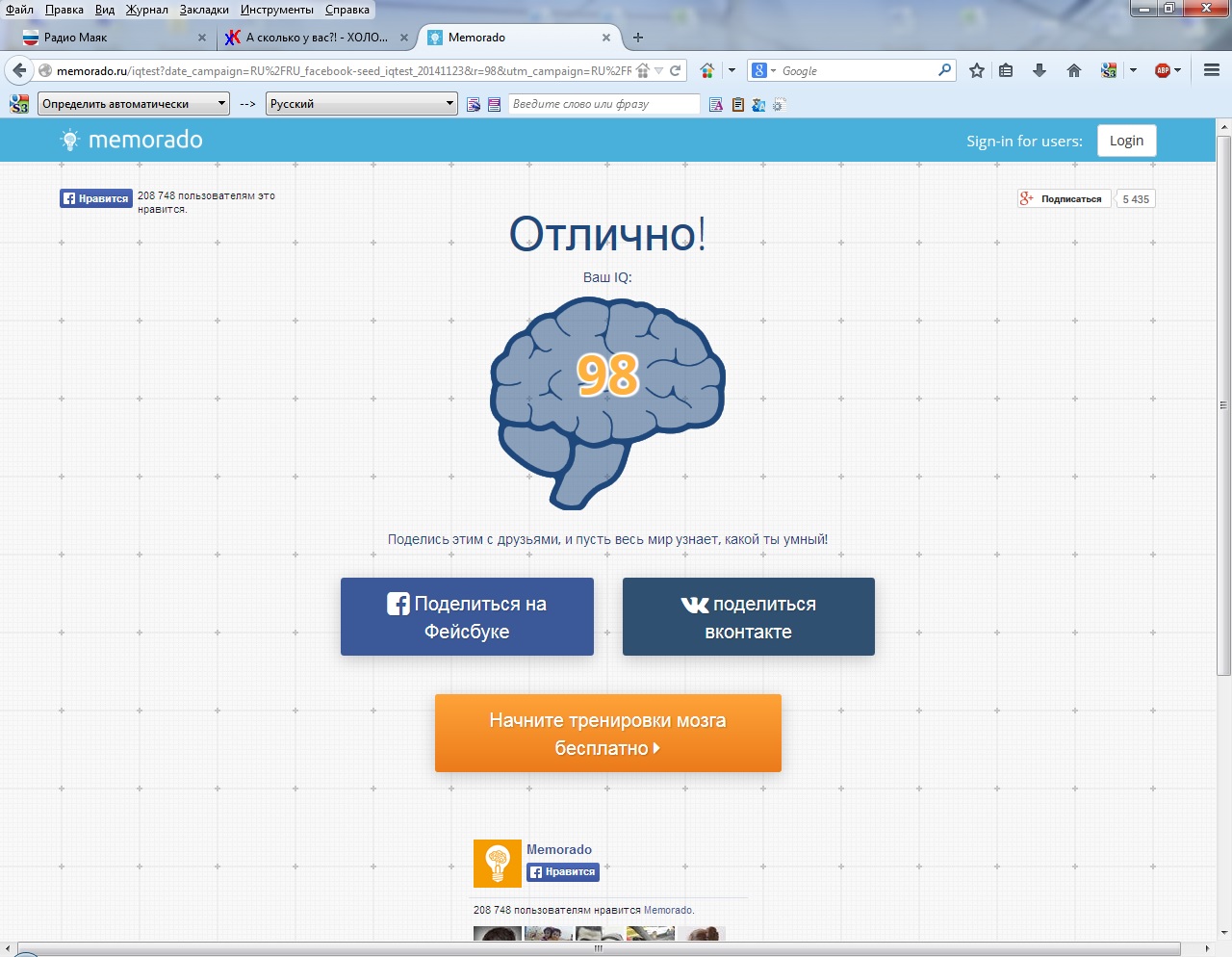Click the colorful house icon beside the address bar
The height and width of the screenshot is (957, 1232).
(x=707, y=70)
